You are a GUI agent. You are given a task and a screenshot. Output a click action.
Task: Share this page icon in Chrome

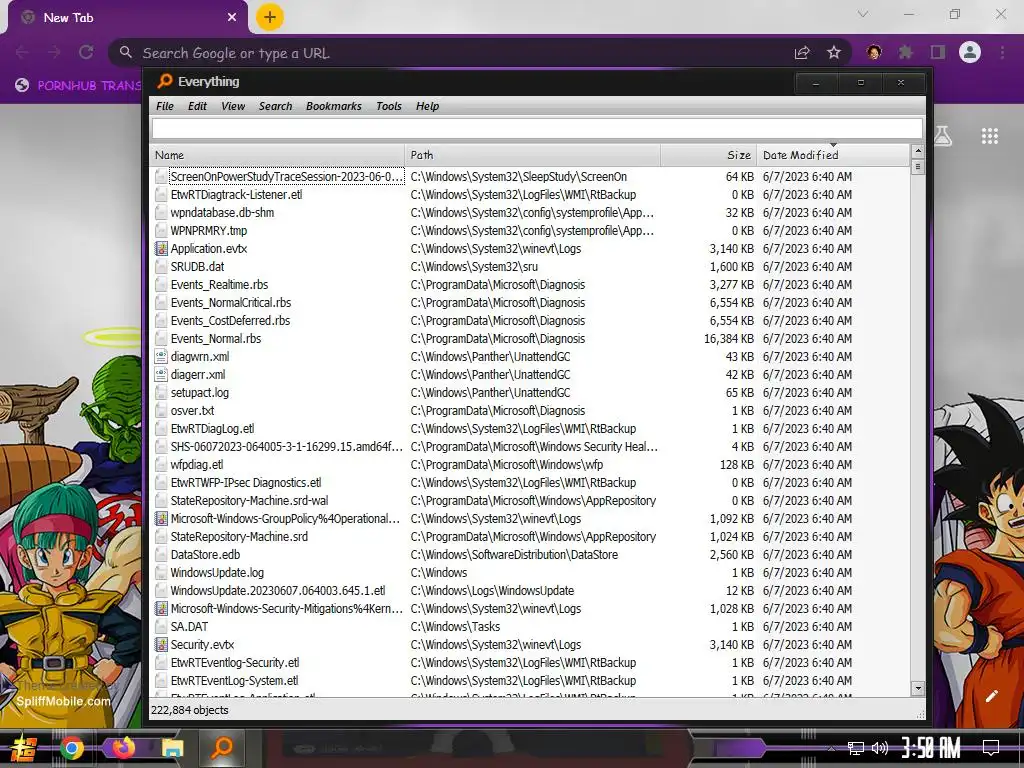[802, 52]
